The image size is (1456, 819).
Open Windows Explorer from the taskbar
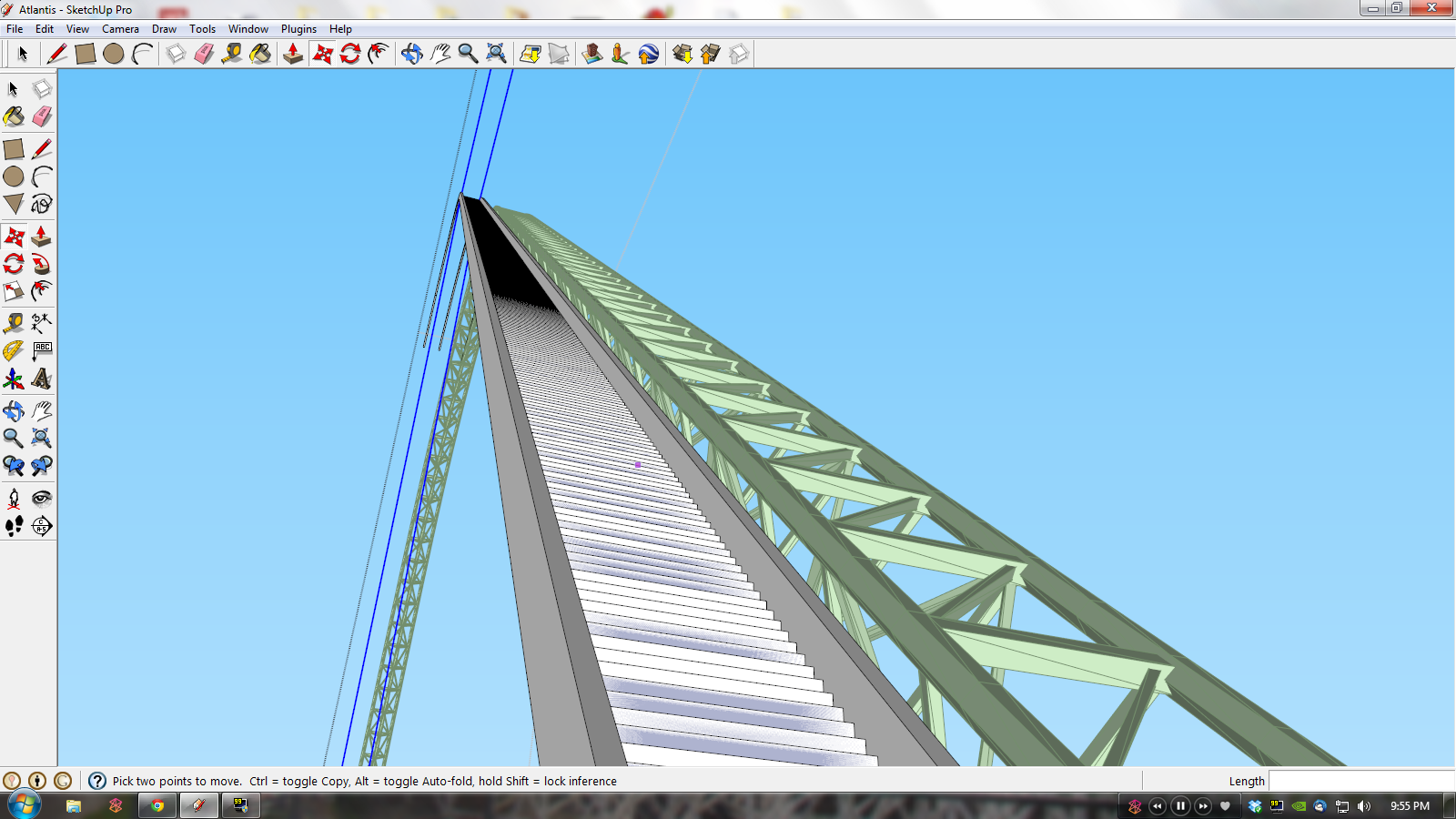74,805
